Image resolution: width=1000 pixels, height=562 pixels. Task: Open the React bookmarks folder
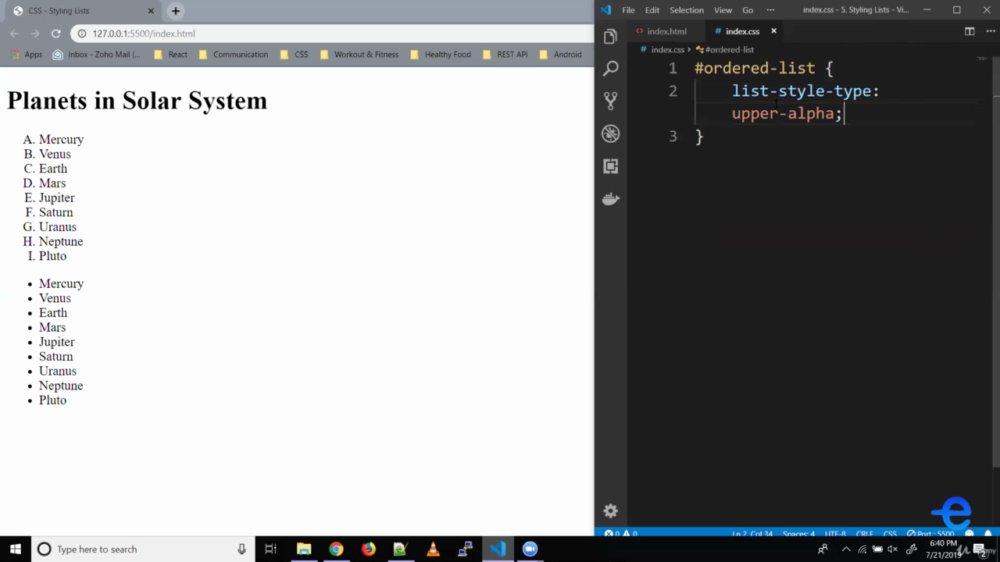click(171, 55)
